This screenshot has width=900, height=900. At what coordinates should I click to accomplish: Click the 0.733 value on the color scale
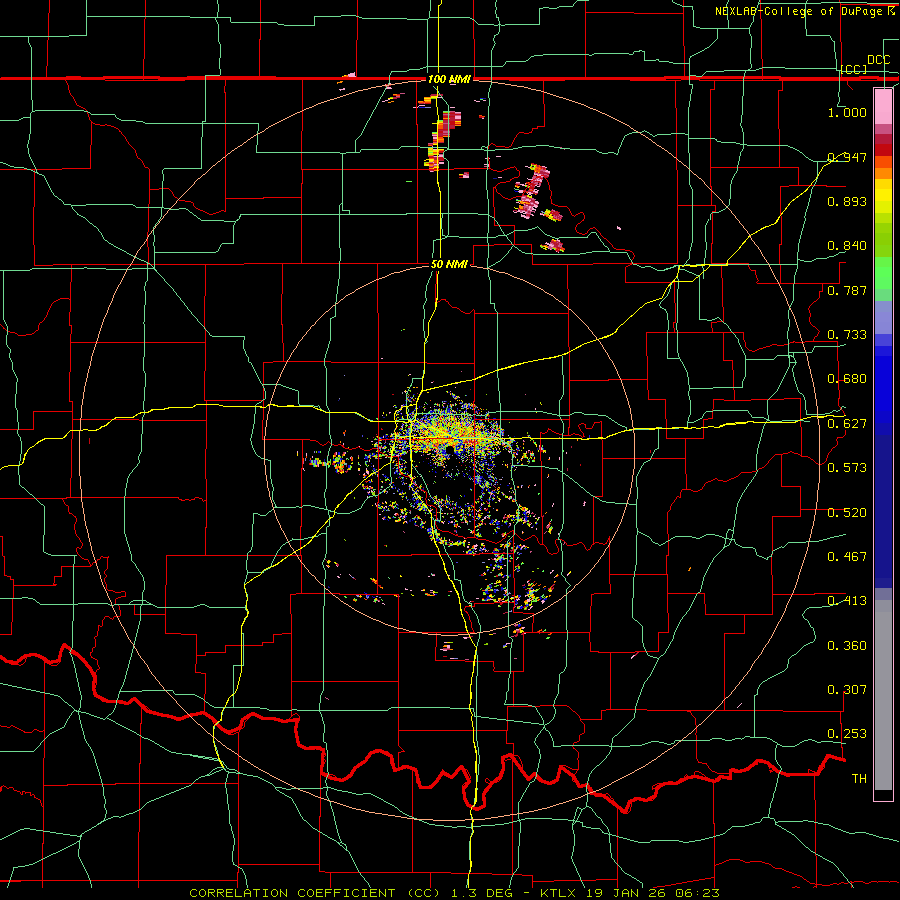point(847,335)
